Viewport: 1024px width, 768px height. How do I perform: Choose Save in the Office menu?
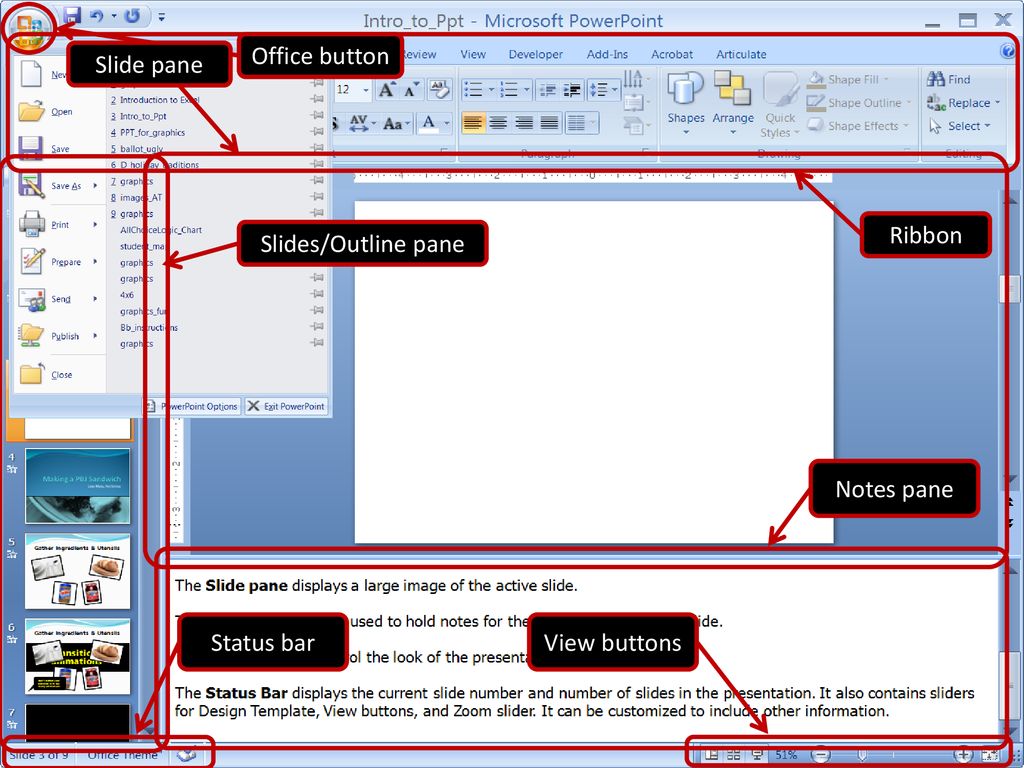[59, 149]
